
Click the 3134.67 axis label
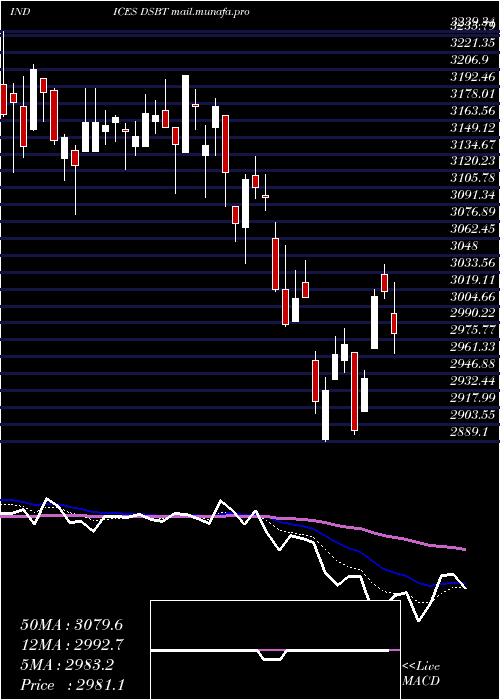click(x=473, y=145)
